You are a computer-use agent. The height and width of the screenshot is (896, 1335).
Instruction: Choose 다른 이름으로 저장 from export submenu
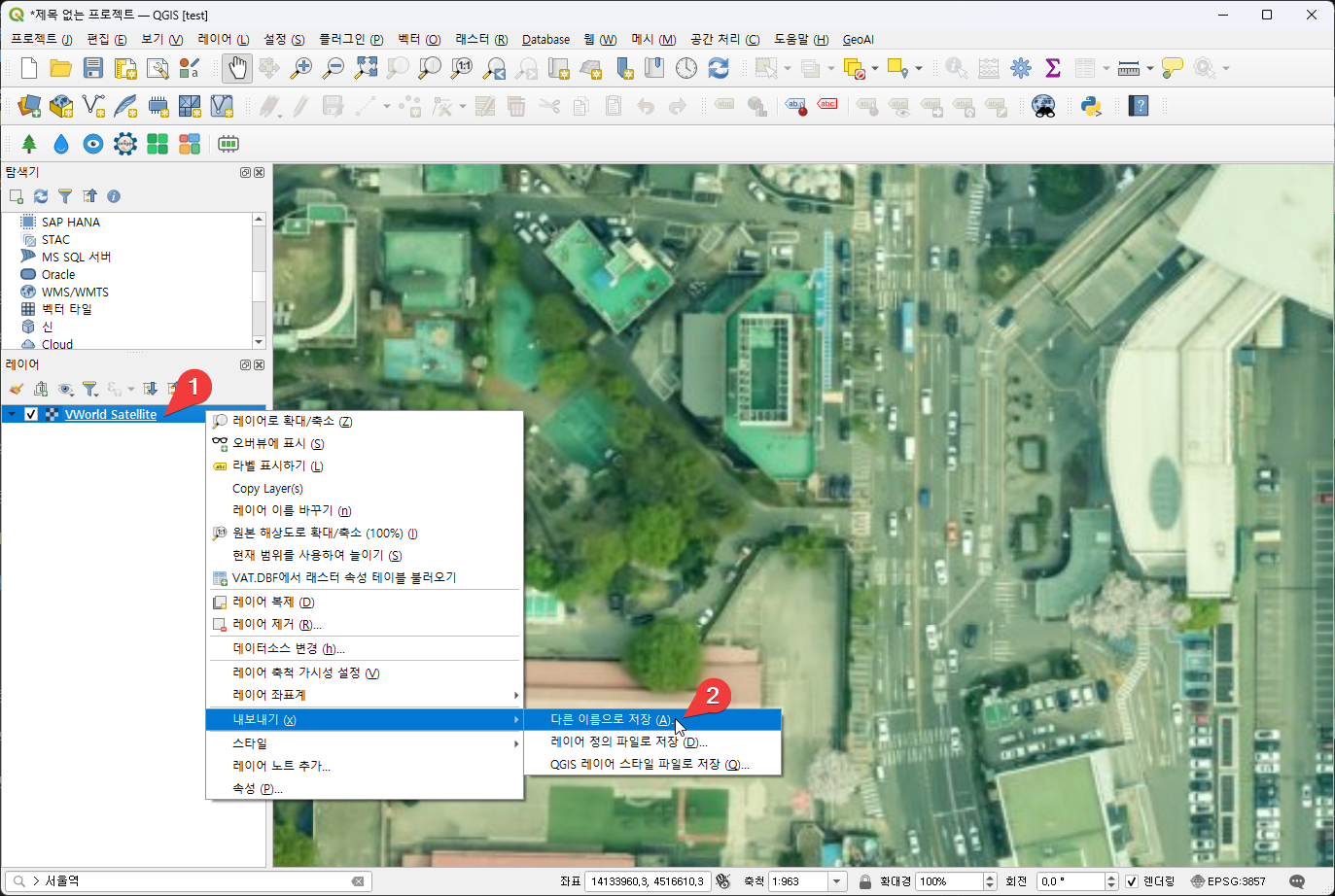pyautogui.click(x=611, y=720)
